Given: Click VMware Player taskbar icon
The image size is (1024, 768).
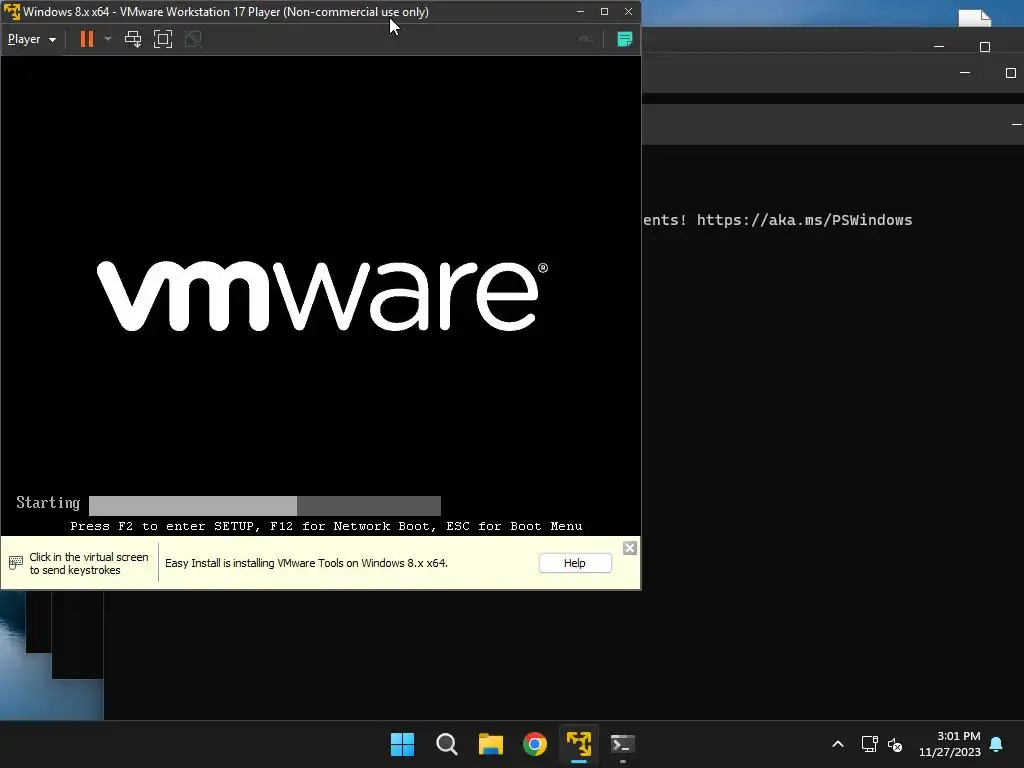Looking at the screenshot, I should pyautogui.click(x=579, y=744).
